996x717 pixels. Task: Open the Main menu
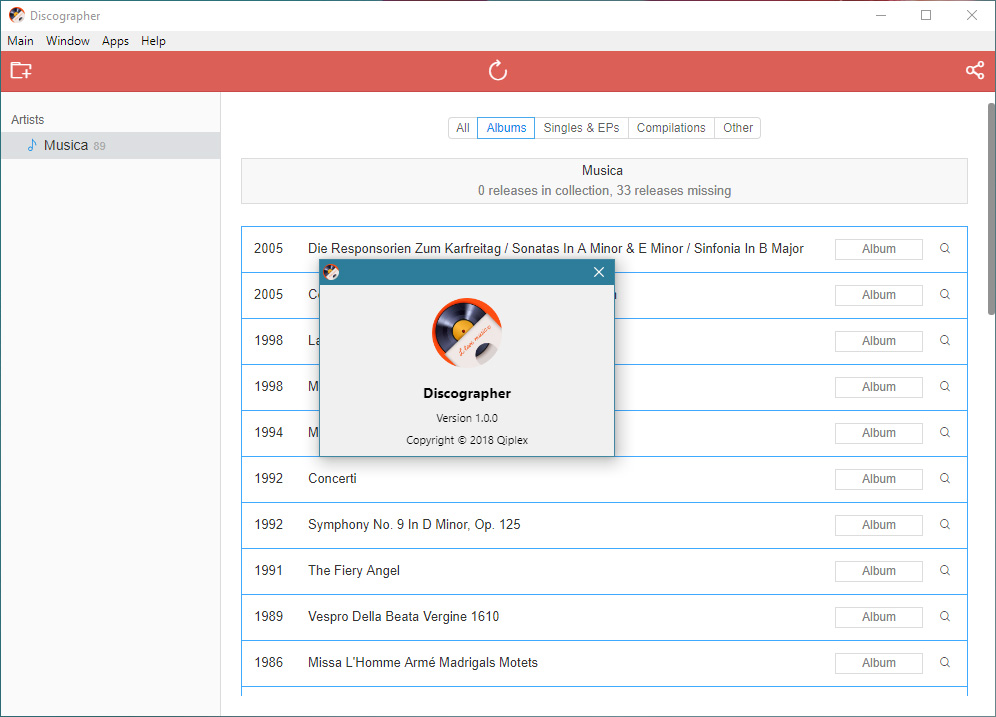(20, 41)
